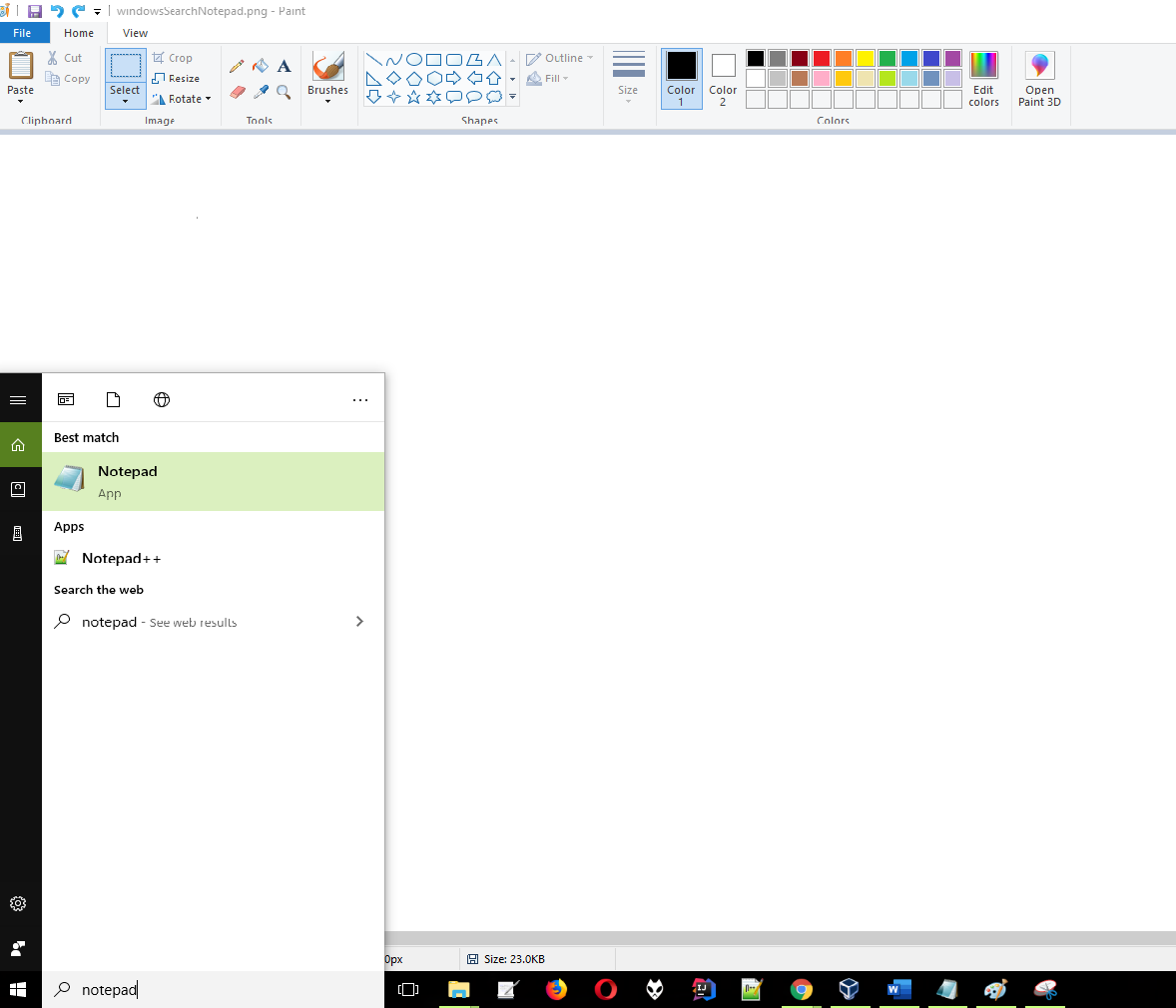Select the Magnifier tool

284,92
